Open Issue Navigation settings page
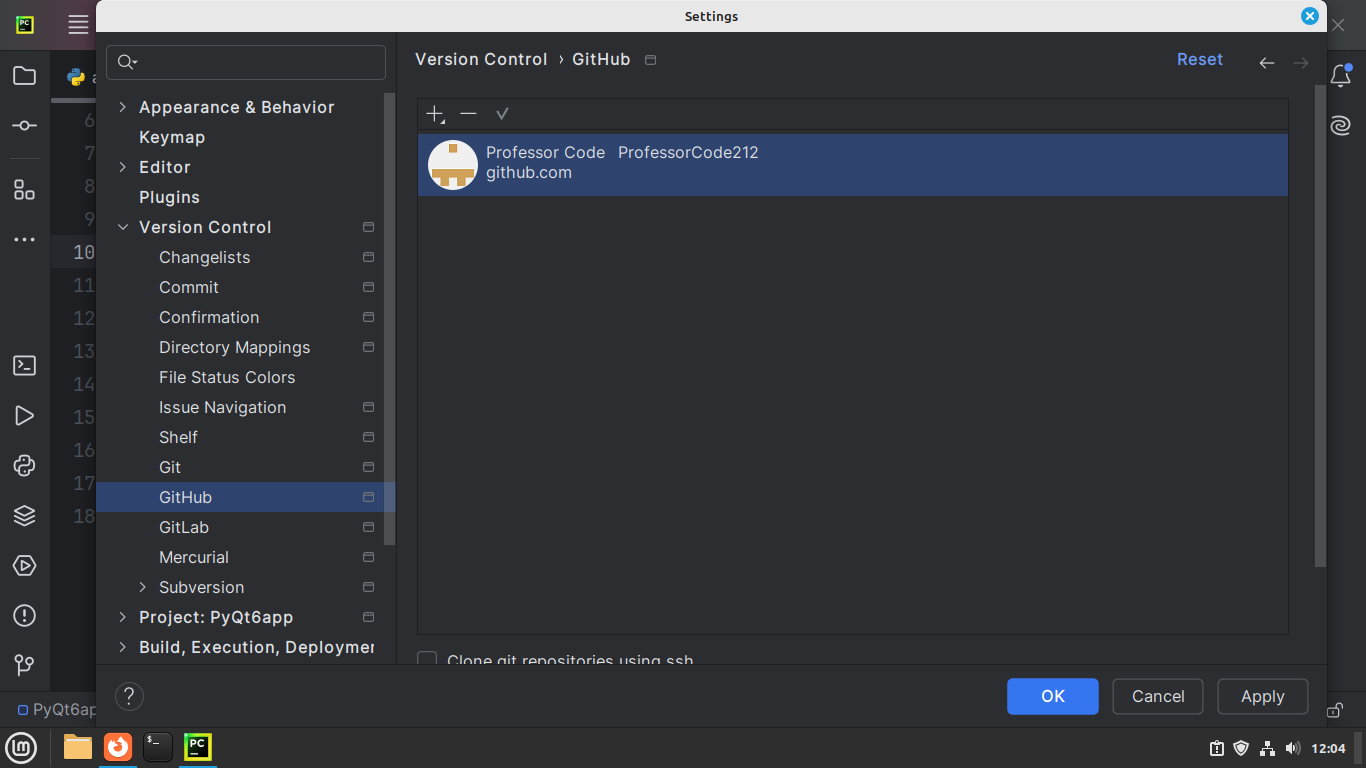 tap(222, 407)
